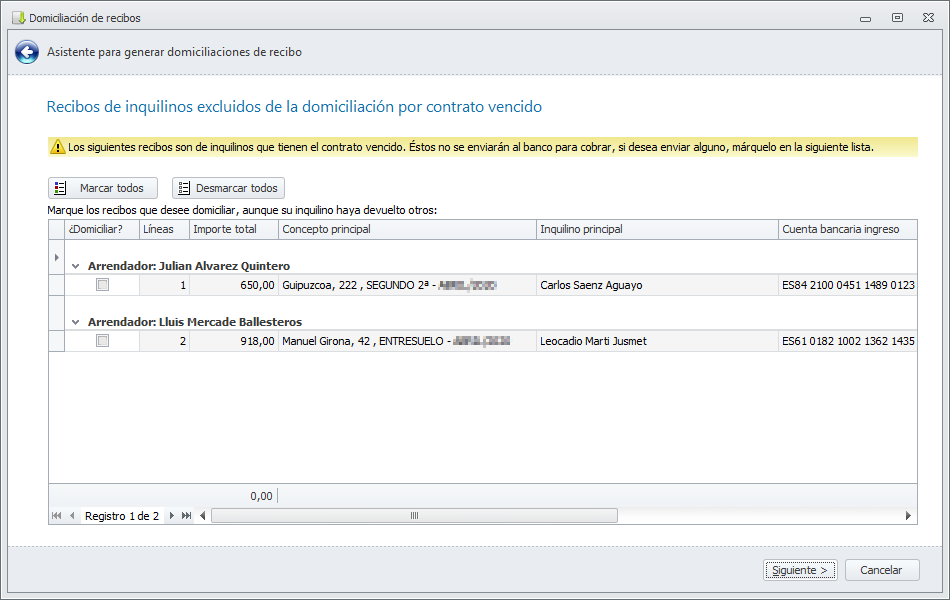Sort by the ¿Domiciliar? column header
950x600 pixels.
[x=102, y=229]
